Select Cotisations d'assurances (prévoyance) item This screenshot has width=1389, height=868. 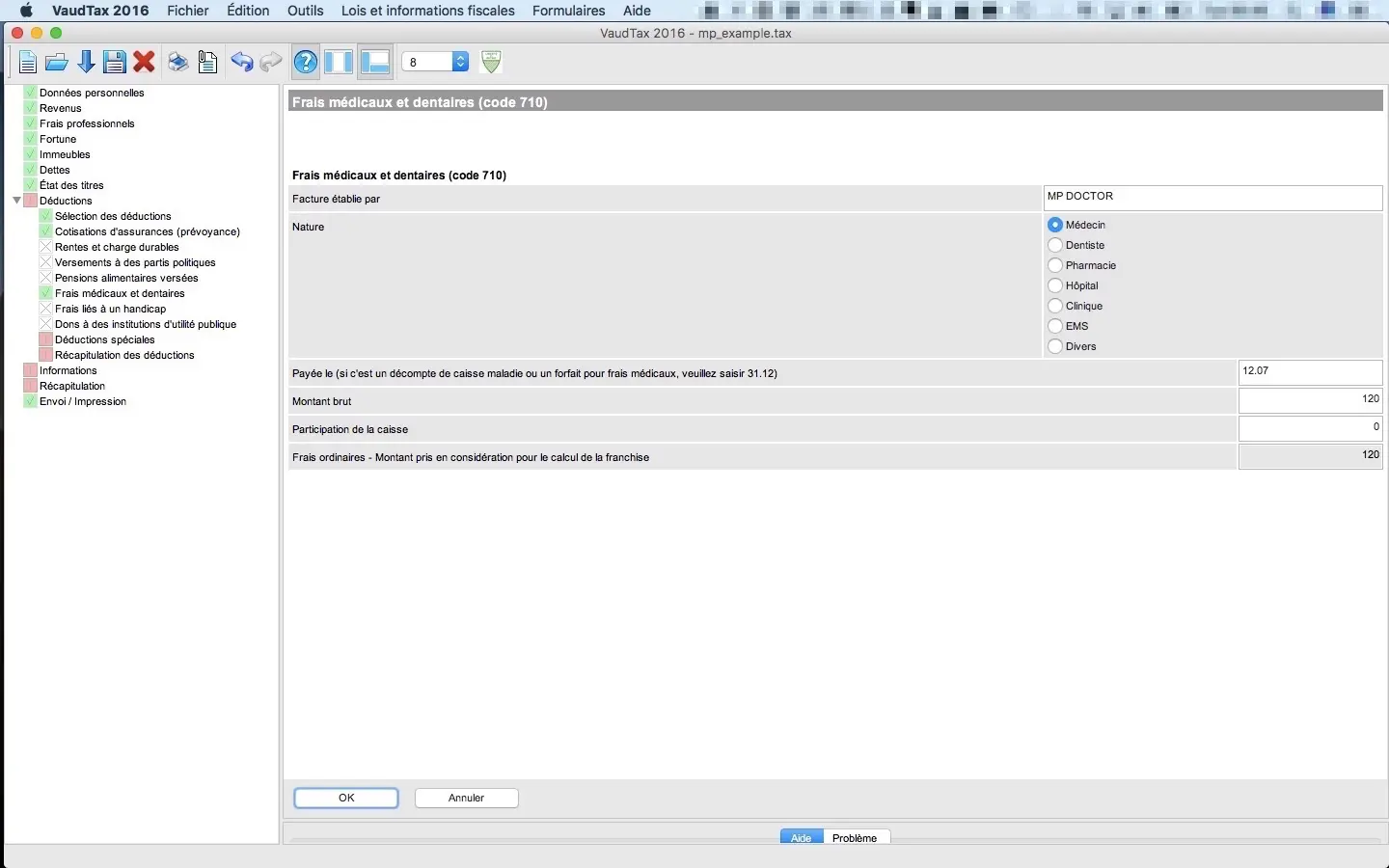click(x=148, y=231)
